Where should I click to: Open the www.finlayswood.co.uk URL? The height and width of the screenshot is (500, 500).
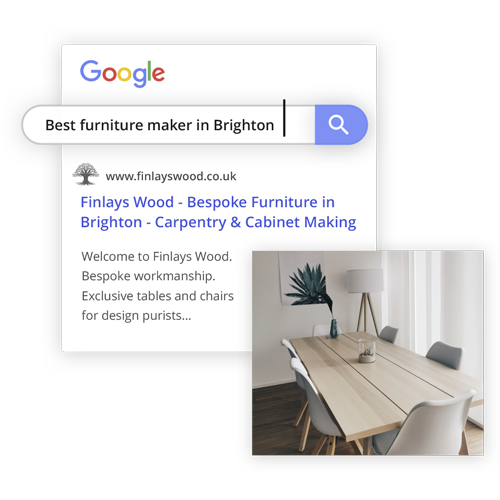pyautogui.click(x=171, y=176)
